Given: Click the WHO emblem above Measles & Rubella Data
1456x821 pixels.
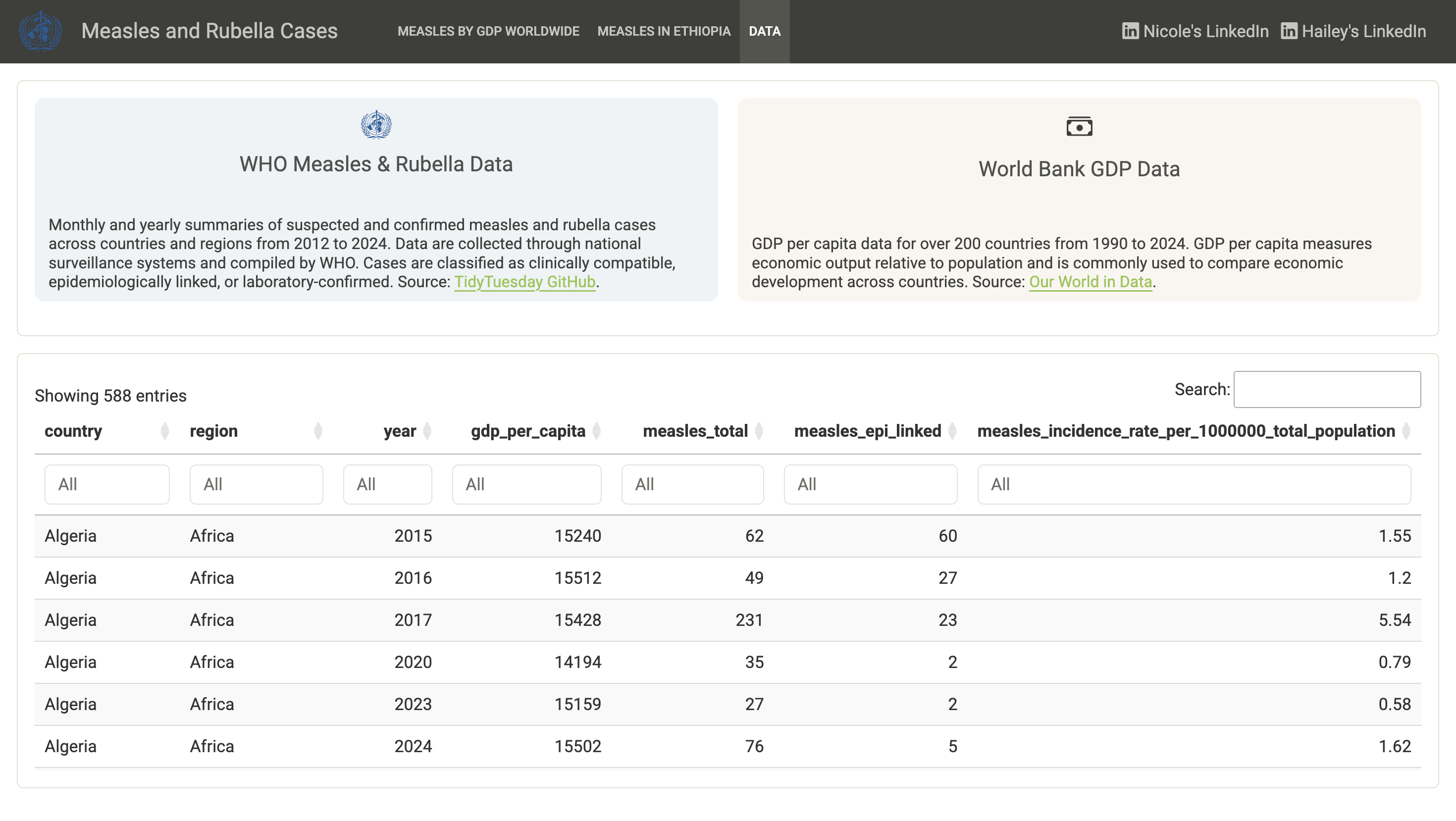Looking at the screenshot, I should [x=376, y=124].
